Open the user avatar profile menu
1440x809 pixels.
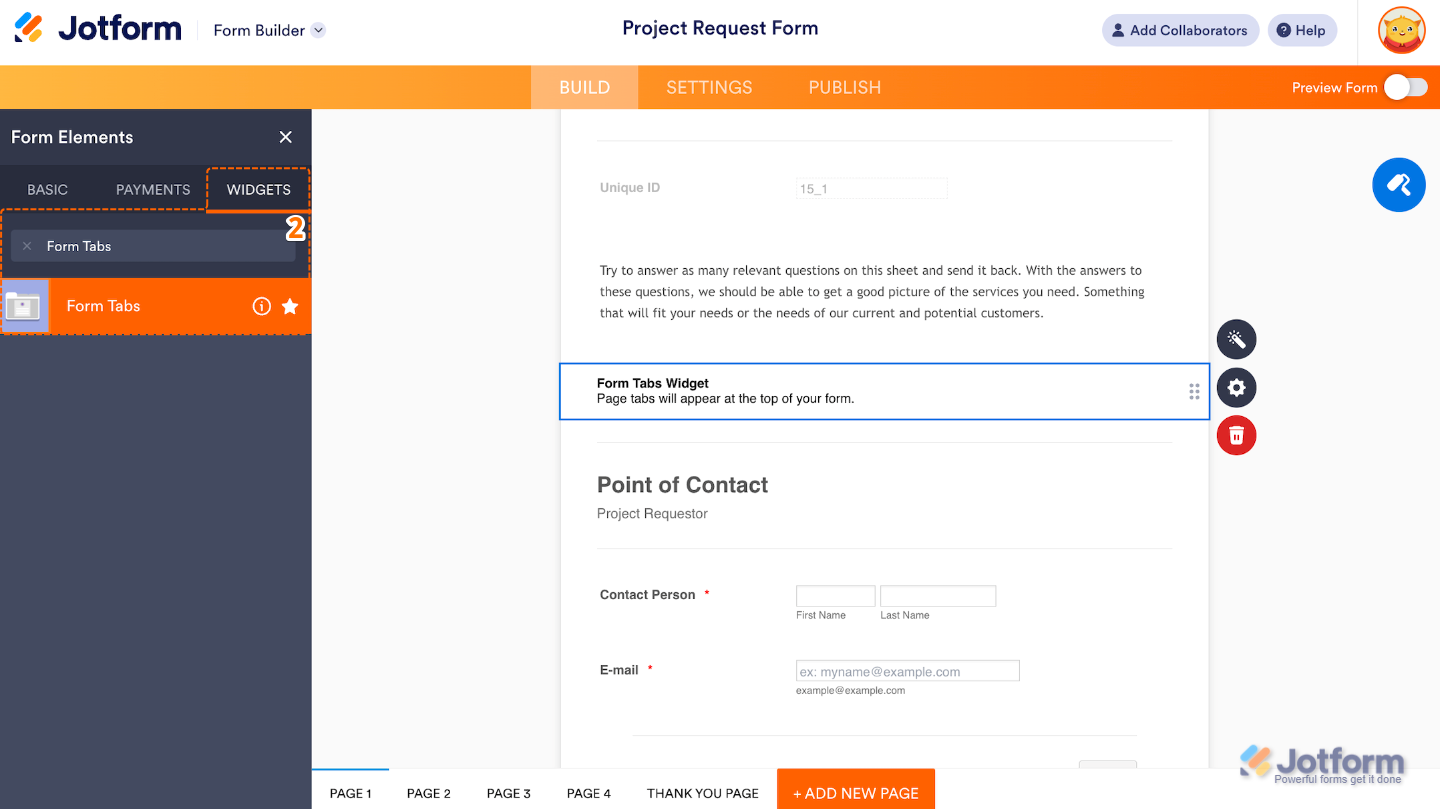(x=1401, y=30)
